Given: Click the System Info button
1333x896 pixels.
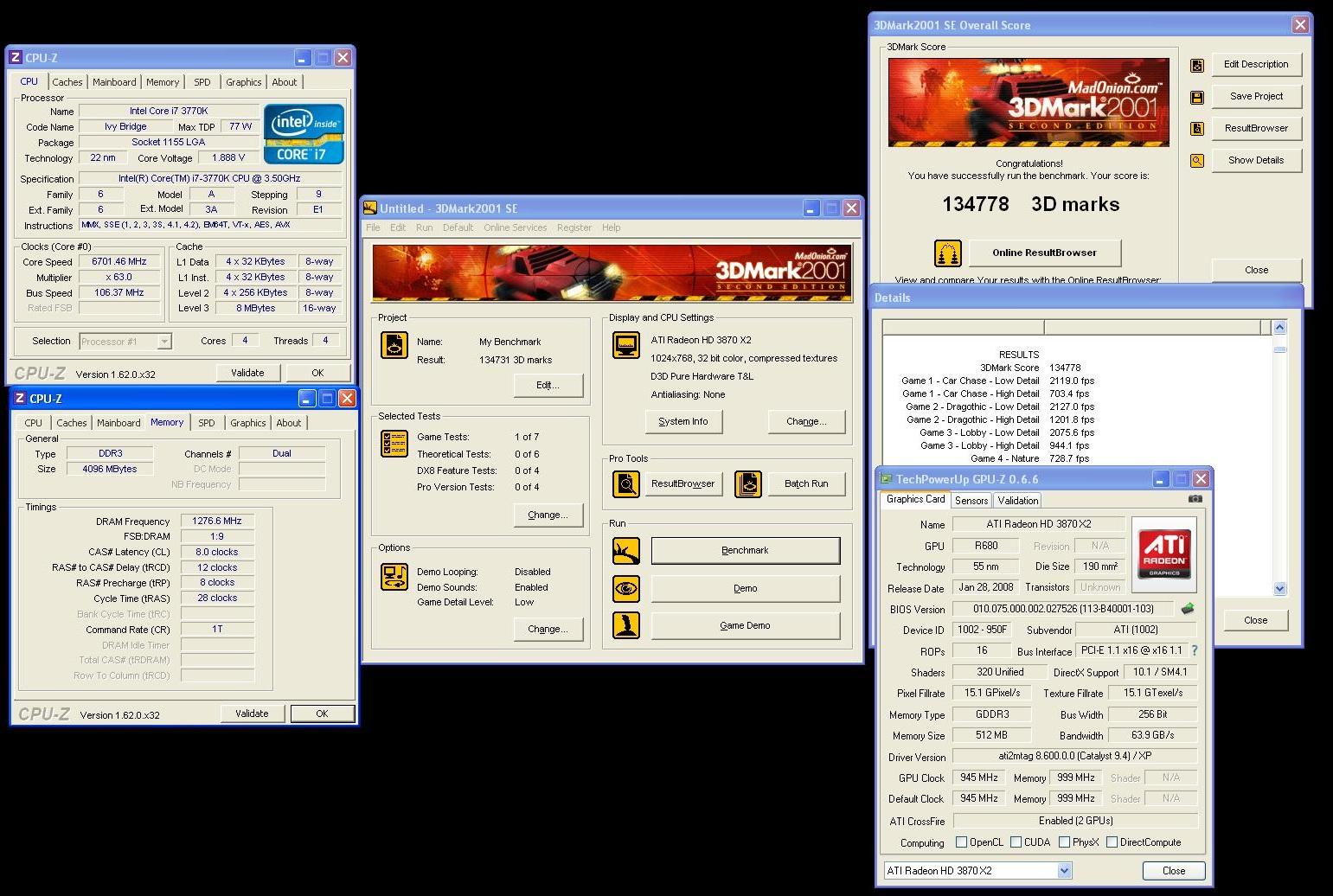Looking at the screenshot, I should click(683, 422).
